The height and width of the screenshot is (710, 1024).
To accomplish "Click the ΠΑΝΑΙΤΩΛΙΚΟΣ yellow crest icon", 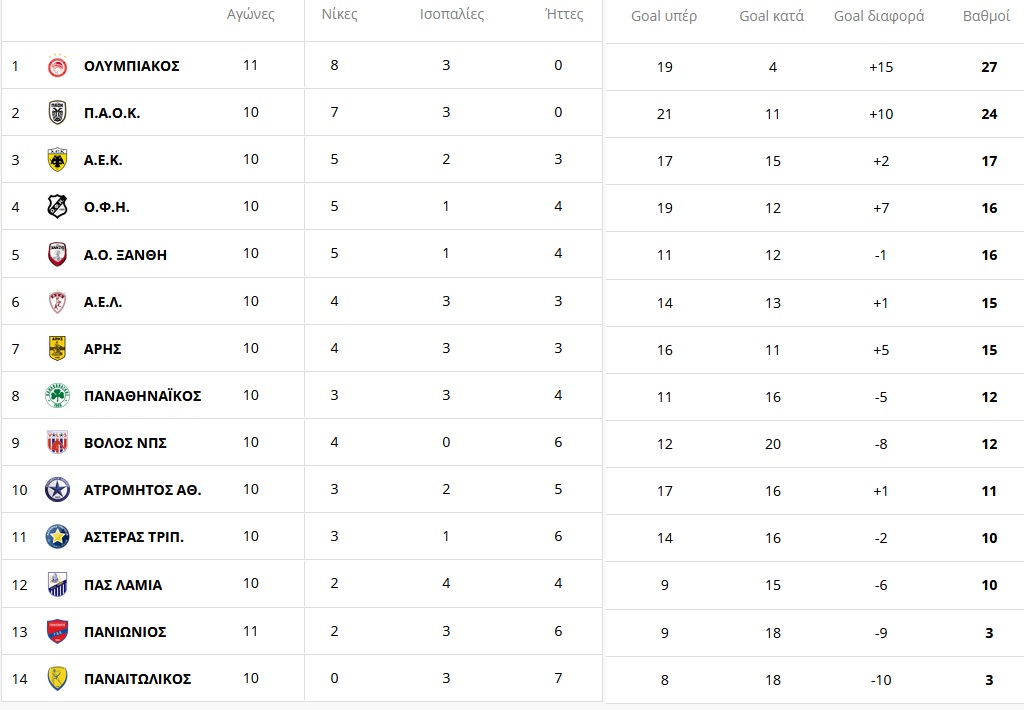I will 57,679.
